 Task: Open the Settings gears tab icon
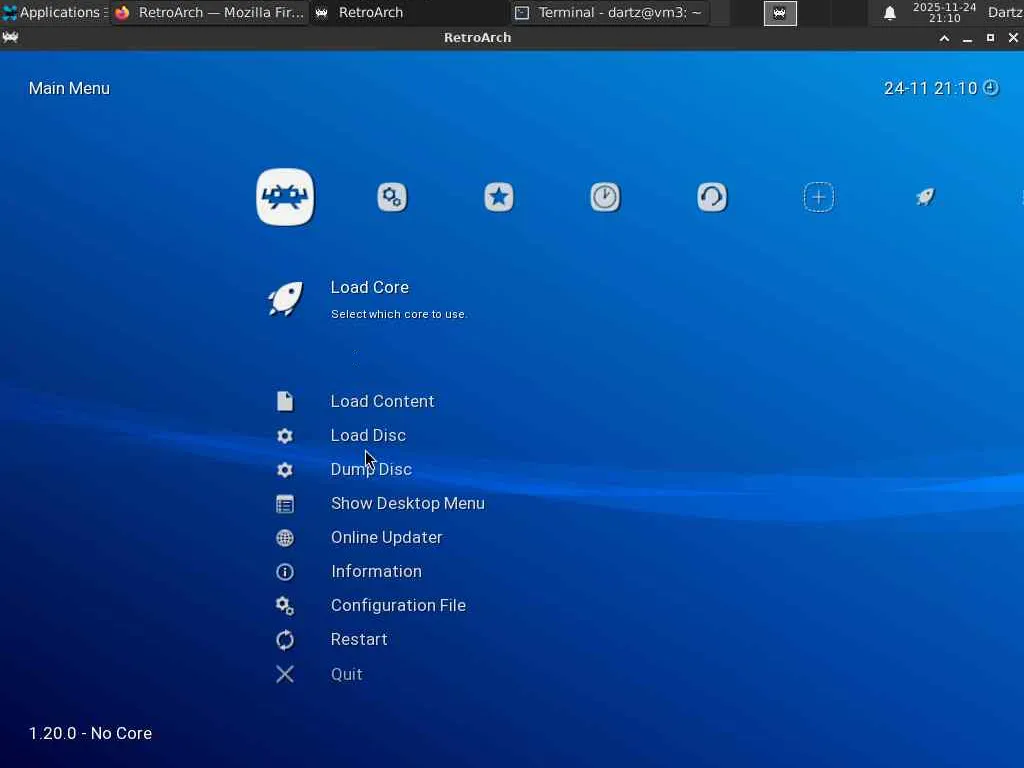pyautogui.click(x=392, y=197)
